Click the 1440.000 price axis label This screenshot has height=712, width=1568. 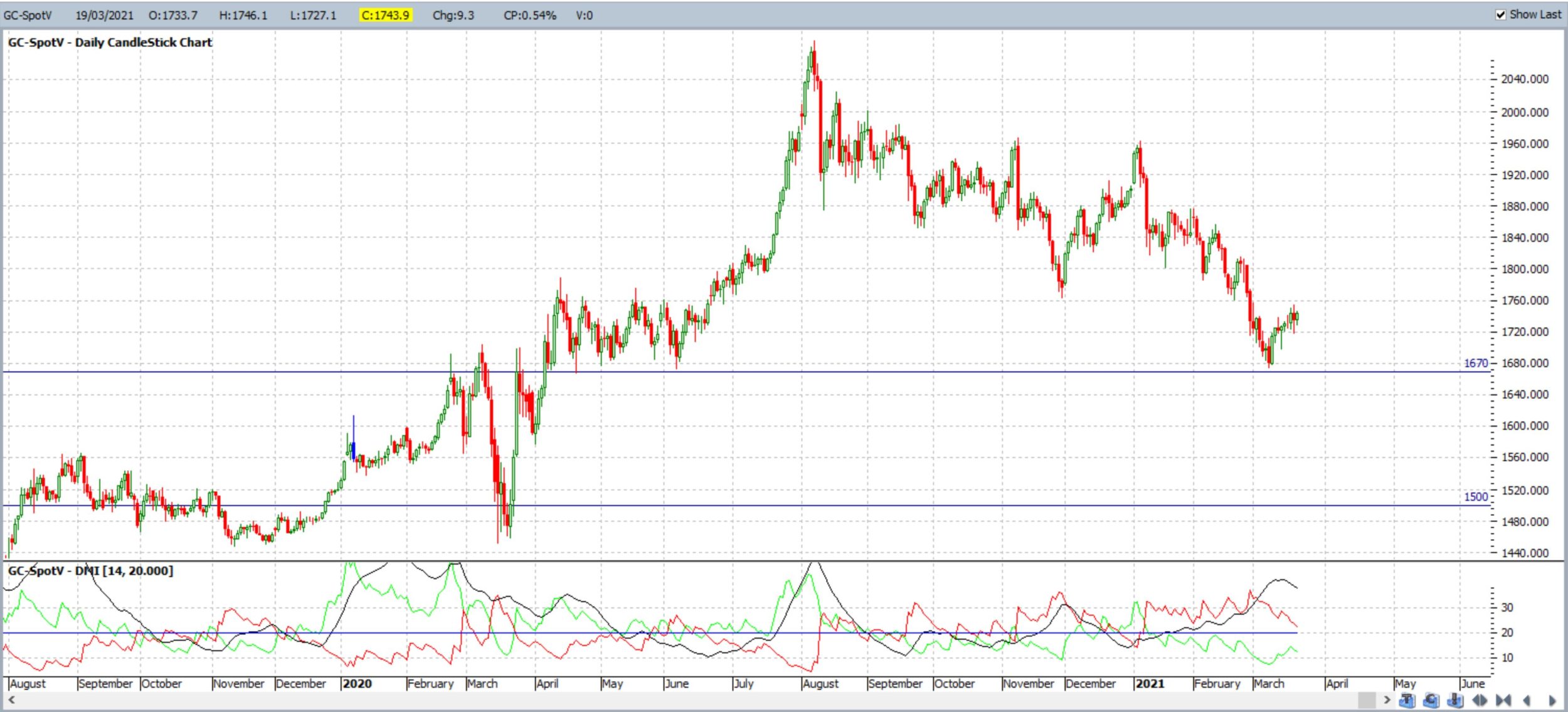click(x=1525, y=553)
